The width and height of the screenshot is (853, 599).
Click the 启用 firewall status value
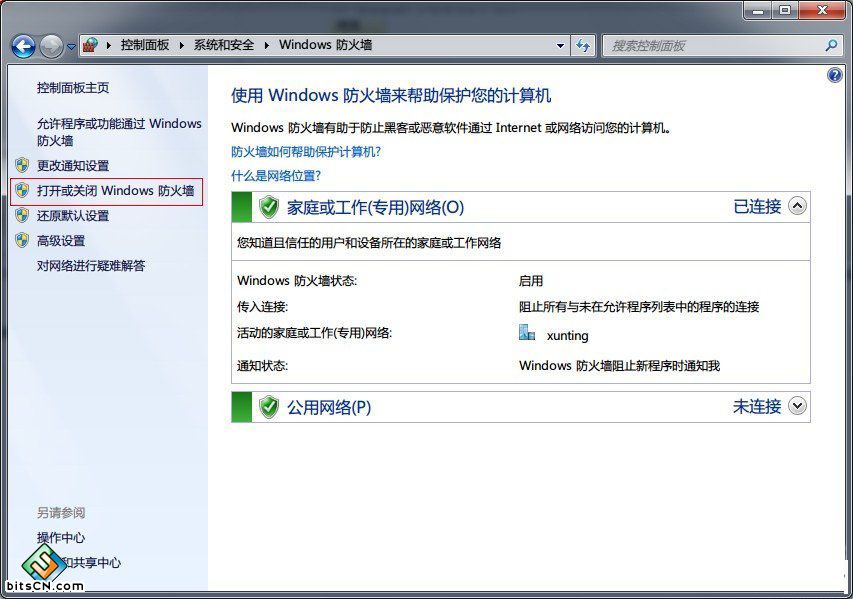pyautogui.click(x=531, y=281)
